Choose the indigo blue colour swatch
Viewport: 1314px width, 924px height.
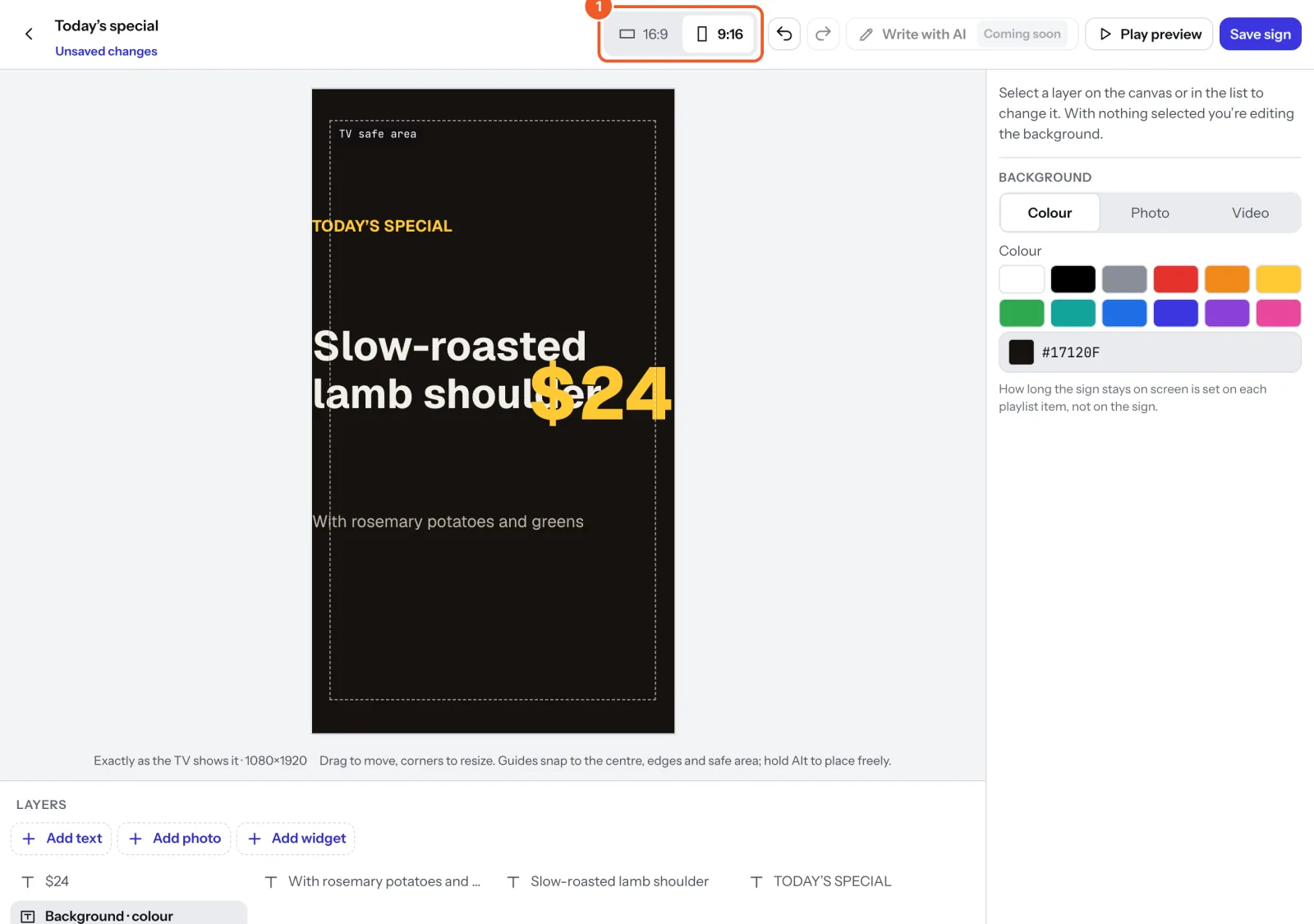click(1175, 313)
